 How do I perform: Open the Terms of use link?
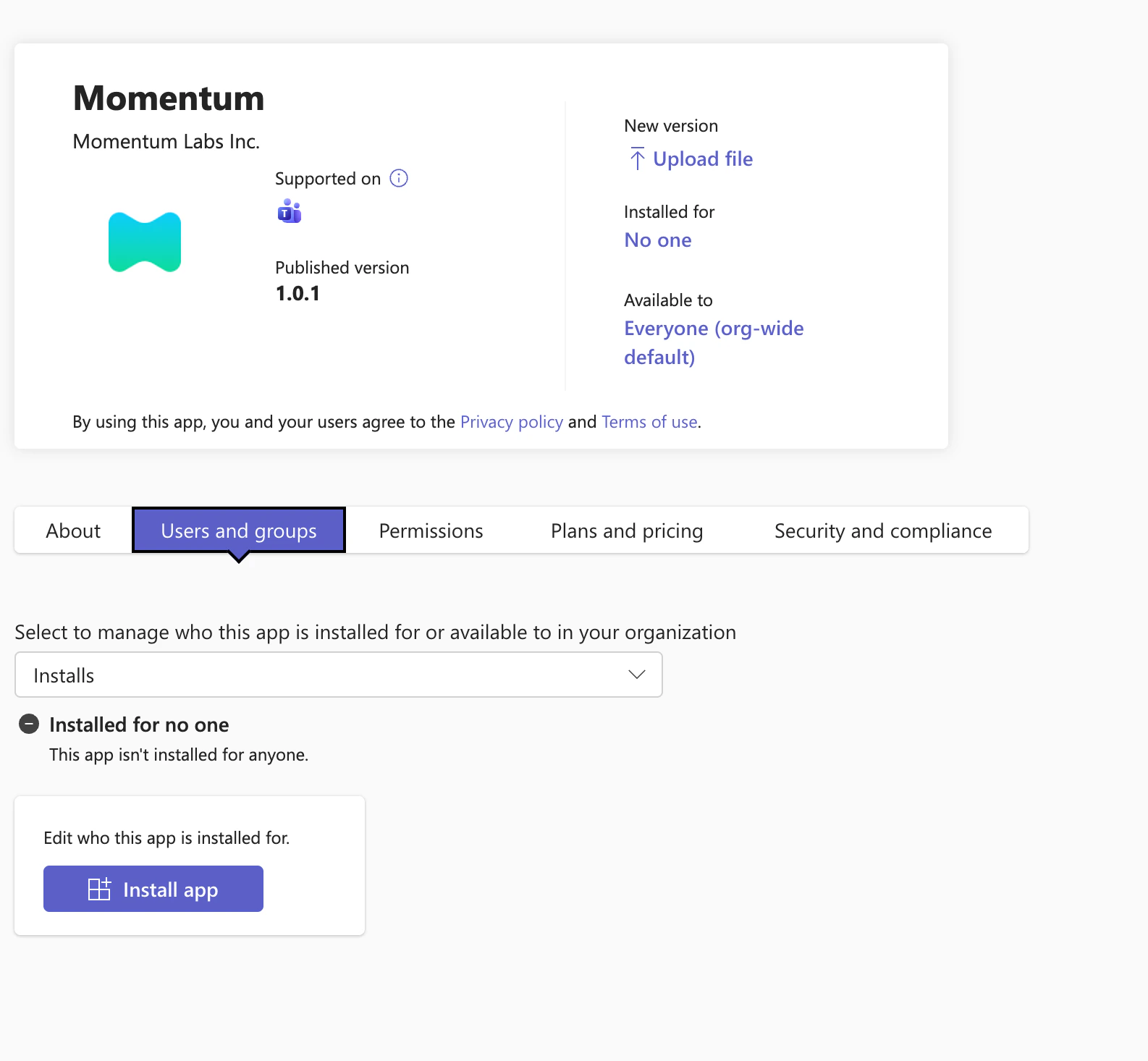[x=649, y=422]
